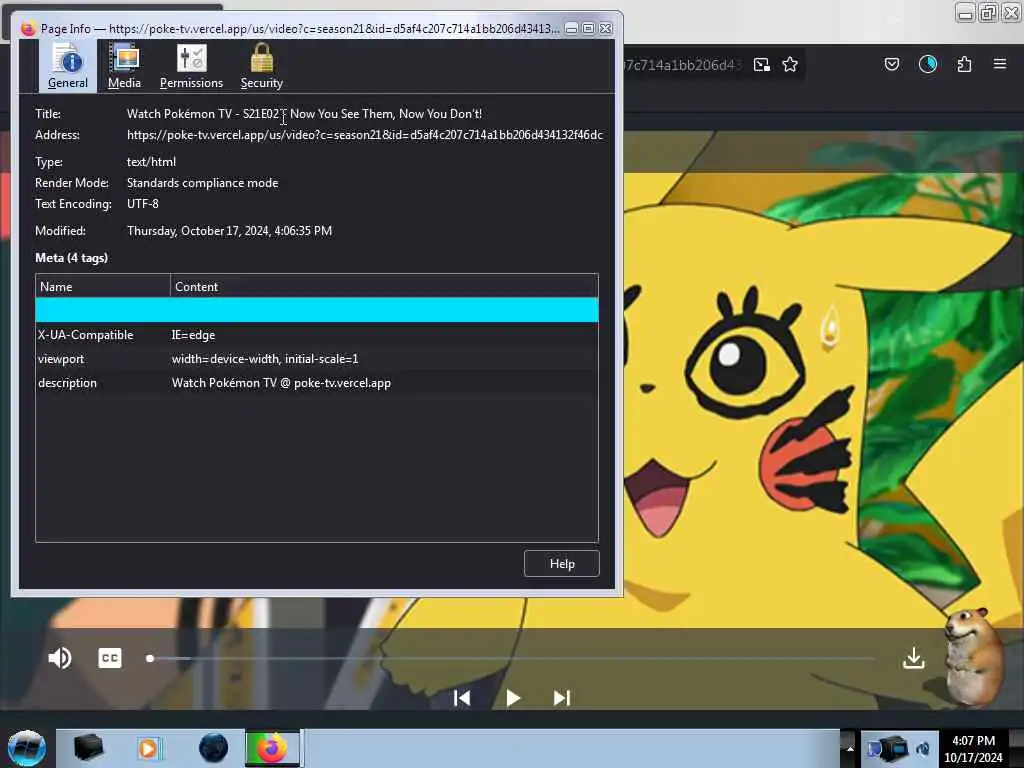Toggle closed captions with the CC button
The image size is (1024, 768).
(110, 658)
